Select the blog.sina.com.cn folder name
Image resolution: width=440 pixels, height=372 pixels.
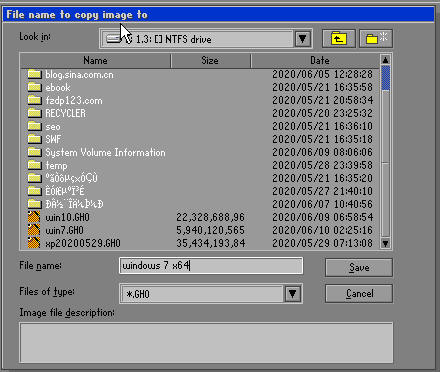(x=79, y=74)
